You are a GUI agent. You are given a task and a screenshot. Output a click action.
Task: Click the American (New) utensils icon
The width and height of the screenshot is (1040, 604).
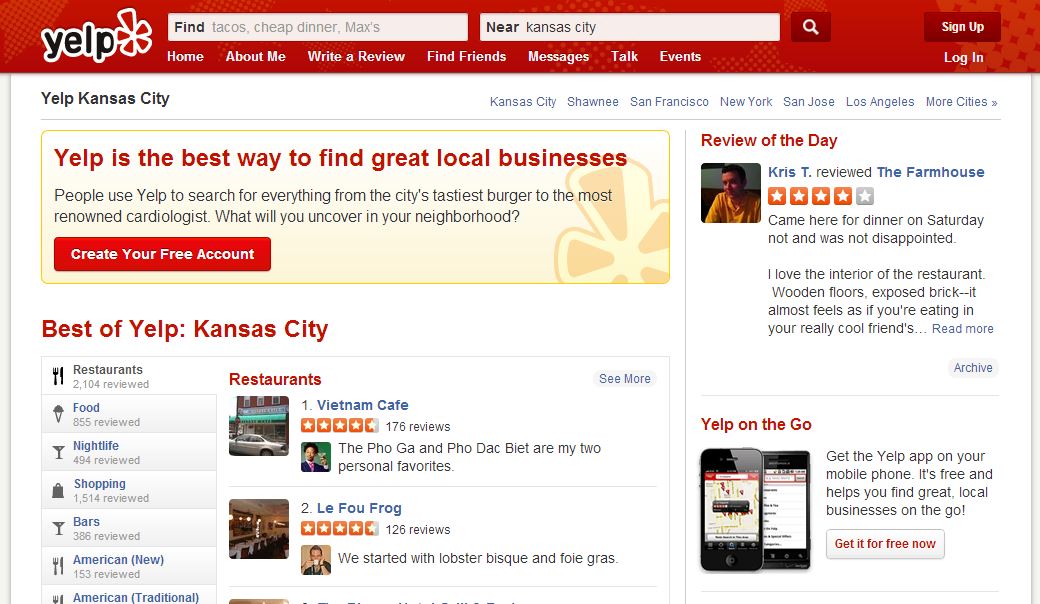point(58,566)
